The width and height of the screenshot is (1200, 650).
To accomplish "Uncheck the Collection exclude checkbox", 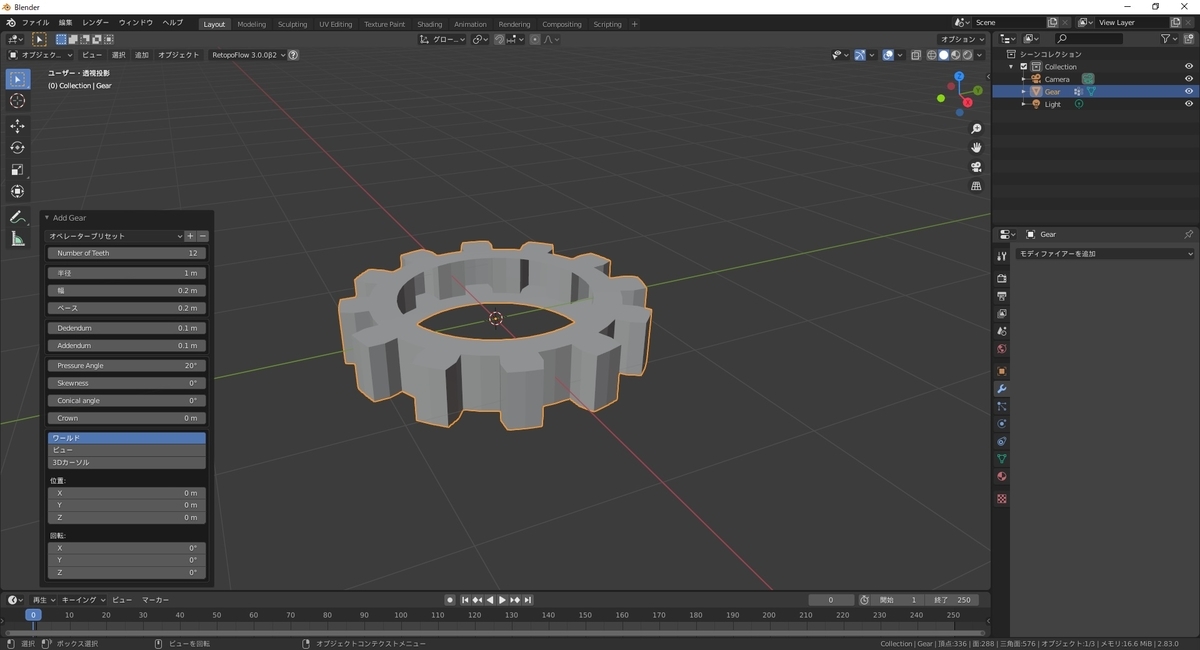I will coord(1023,67).
